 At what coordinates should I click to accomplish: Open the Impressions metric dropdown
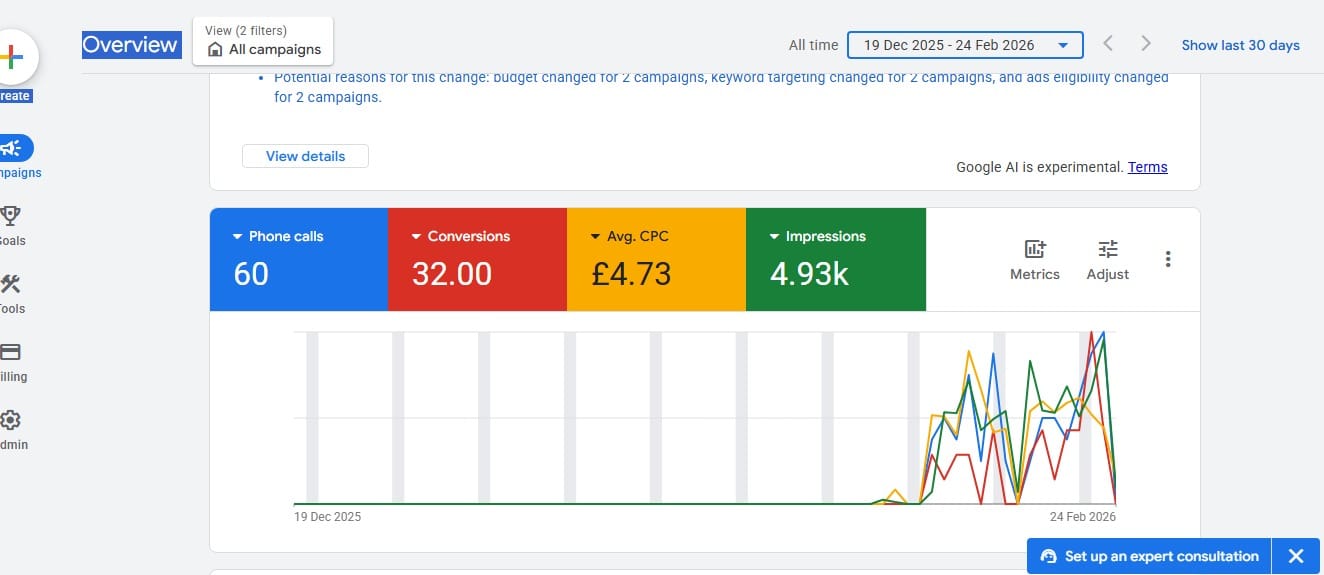point(817,236)
